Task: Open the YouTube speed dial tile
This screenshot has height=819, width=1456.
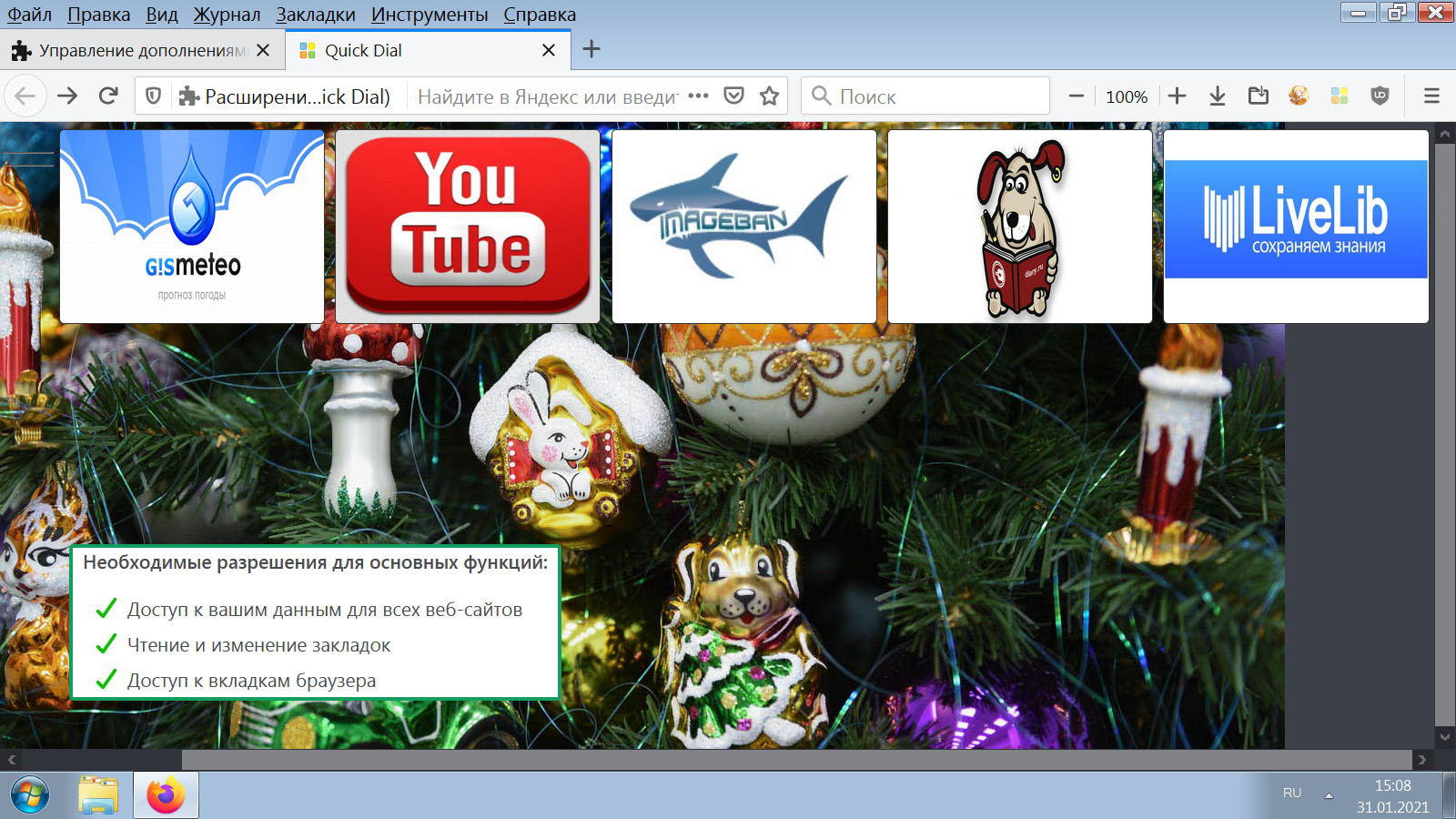Action: coord(468,227)
